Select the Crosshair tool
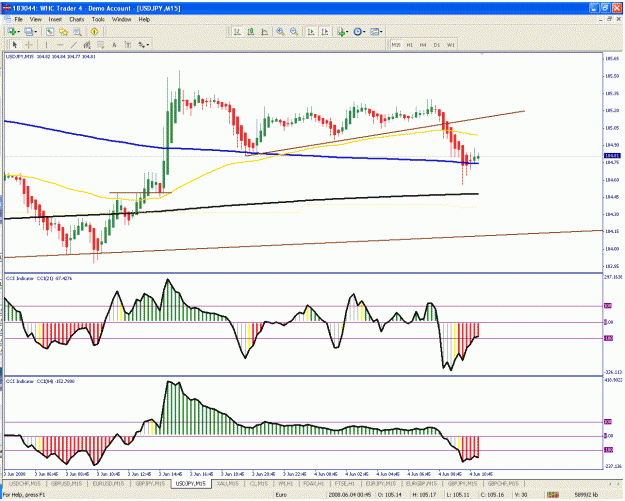The image size is (625, 501). (29, 45)
